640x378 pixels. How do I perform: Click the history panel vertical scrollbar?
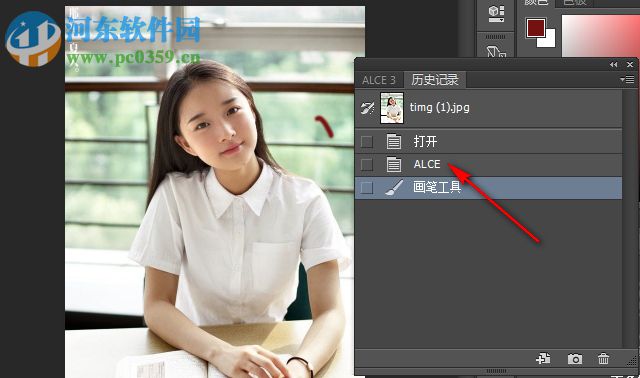pos(629,218)
